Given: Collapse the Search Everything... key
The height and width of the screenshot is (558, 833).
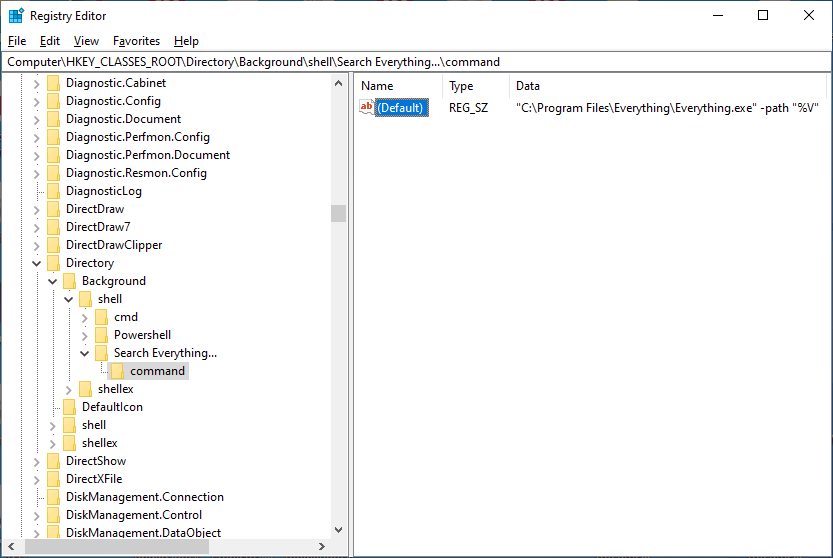Looking at the screenshot, I should pos(84,353).
